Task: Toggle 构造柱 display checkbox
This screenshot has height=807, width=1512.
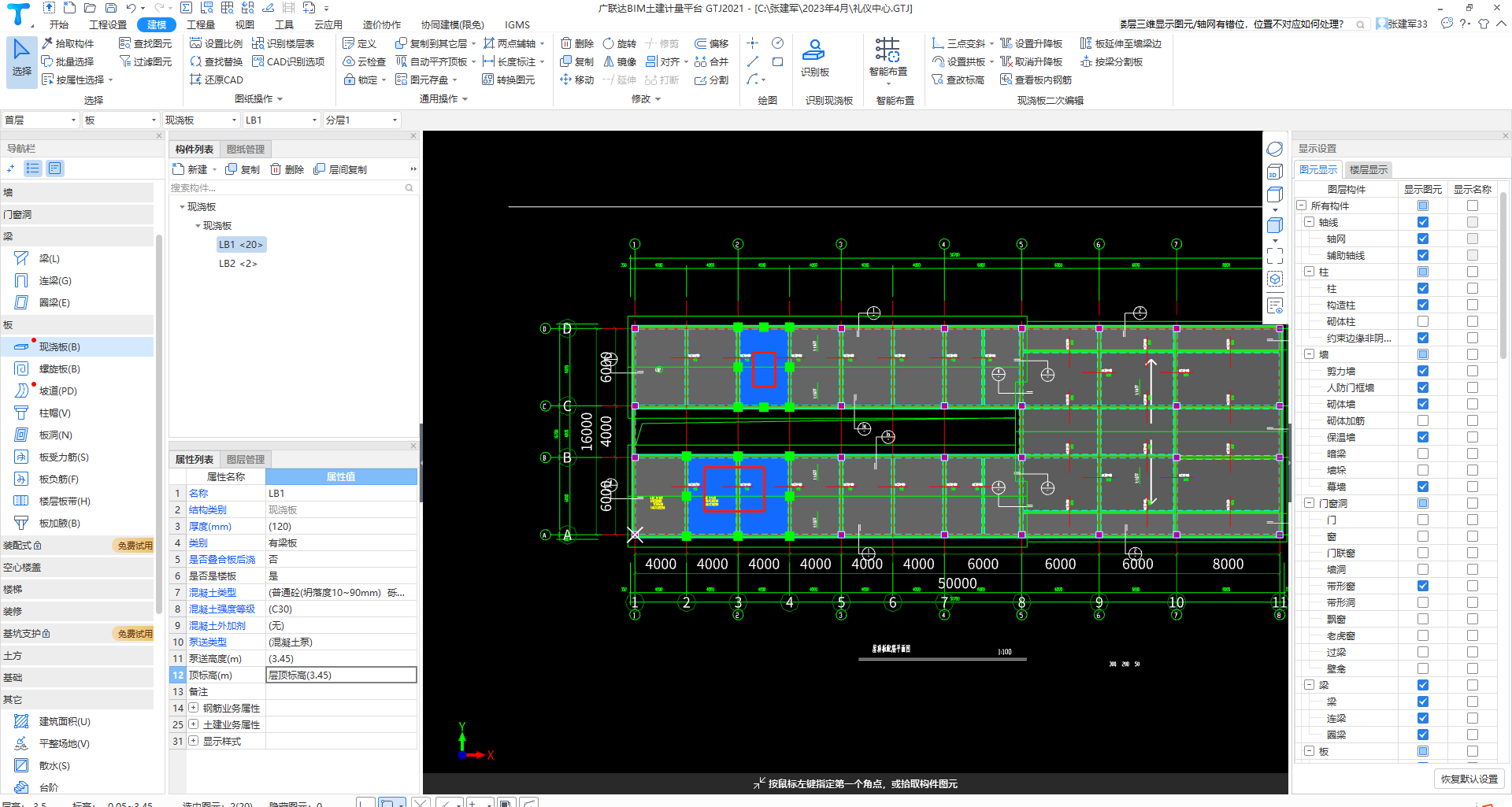Action: (1422, 305)
